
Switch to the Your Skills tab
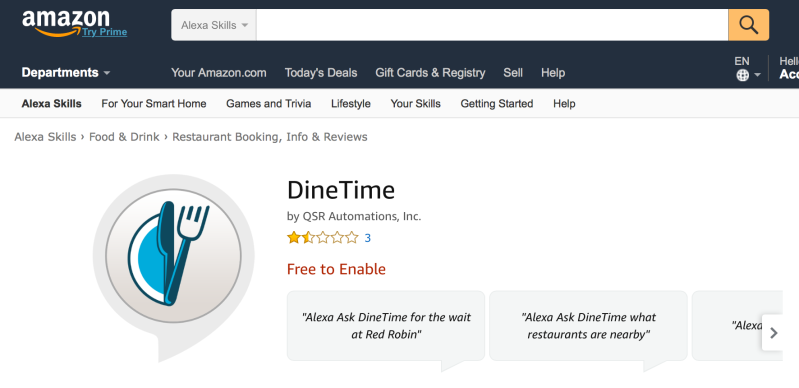click(415, 104)
